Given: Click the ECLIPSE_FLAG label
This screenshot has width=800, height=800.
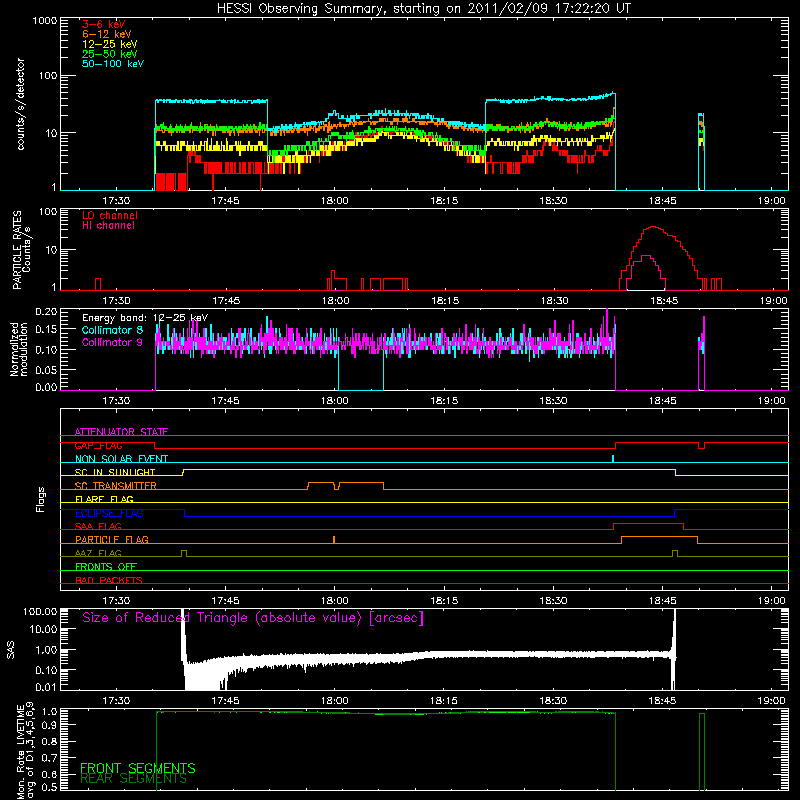Looking at the screenshot, I should pyautogui.click(x=109, y=513).
